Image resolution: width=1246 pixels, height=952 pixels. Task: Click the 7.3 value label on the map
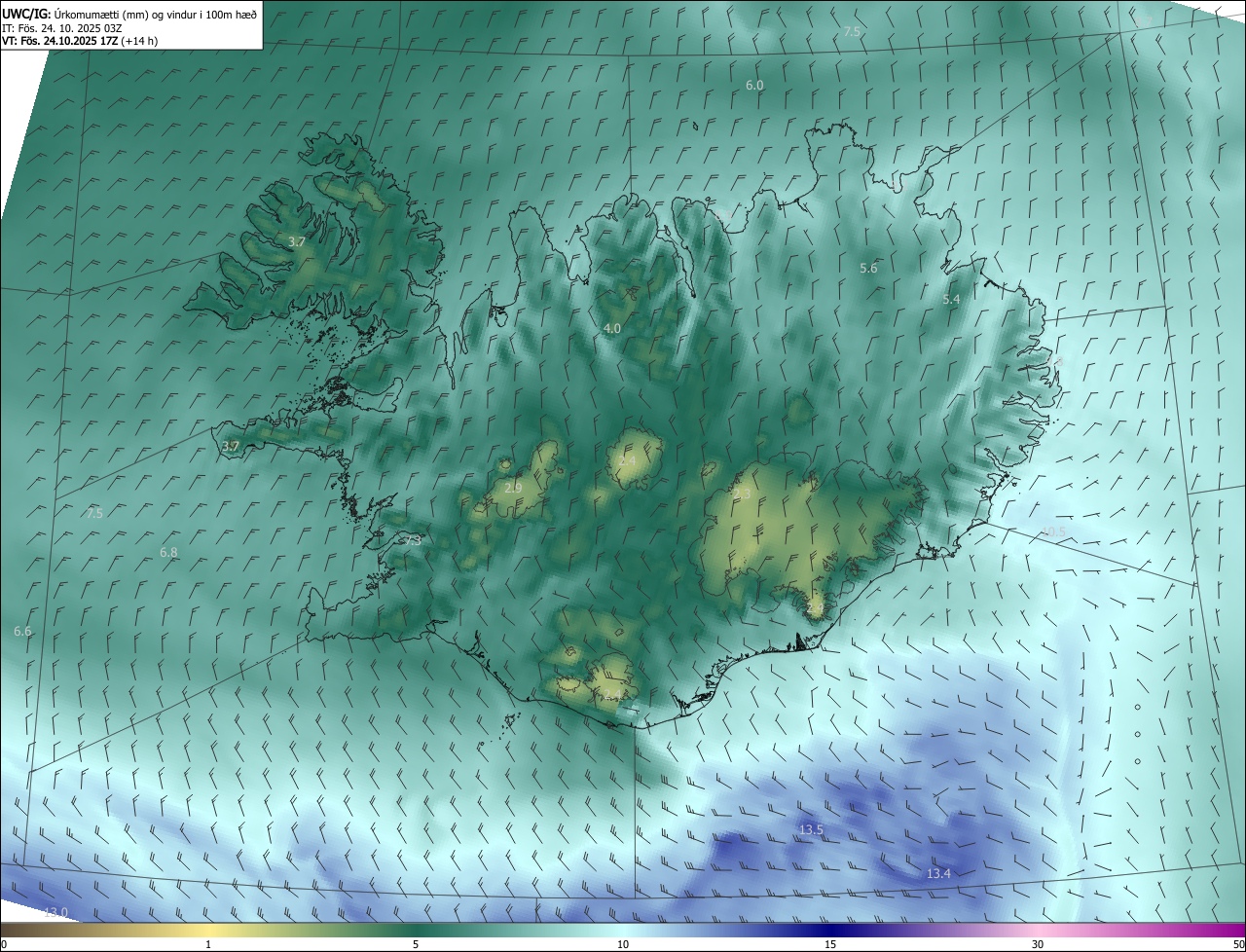413,540
